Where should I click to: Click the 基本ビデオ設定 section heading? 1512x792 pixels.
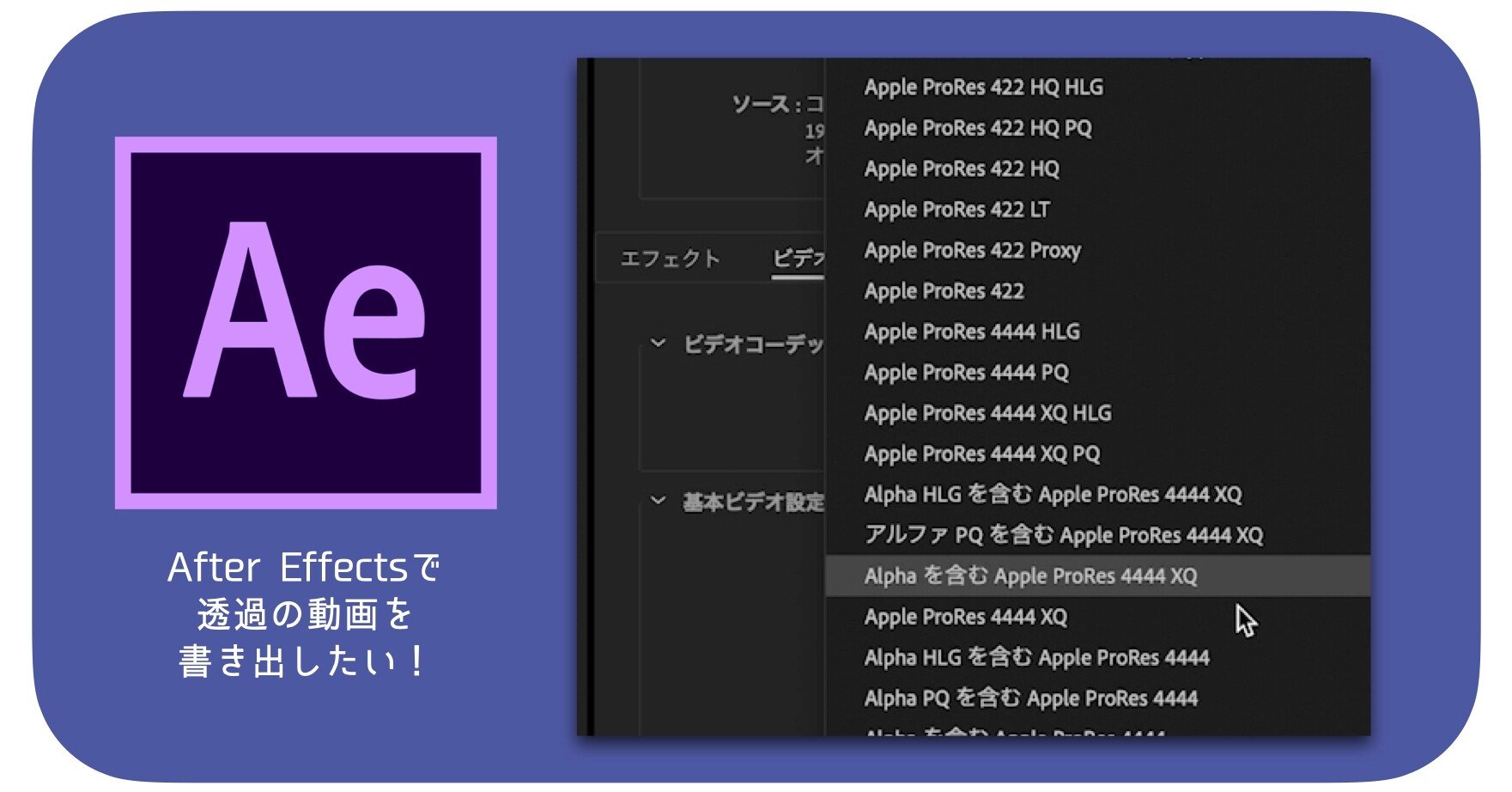pyautogui.click(x=753, y=502)
